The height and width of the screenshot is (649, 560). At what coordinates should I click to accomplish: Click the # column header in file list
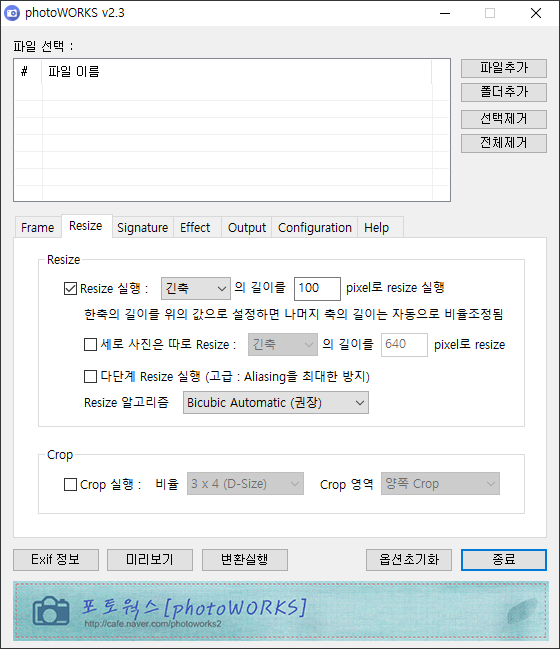click(28, 72)
